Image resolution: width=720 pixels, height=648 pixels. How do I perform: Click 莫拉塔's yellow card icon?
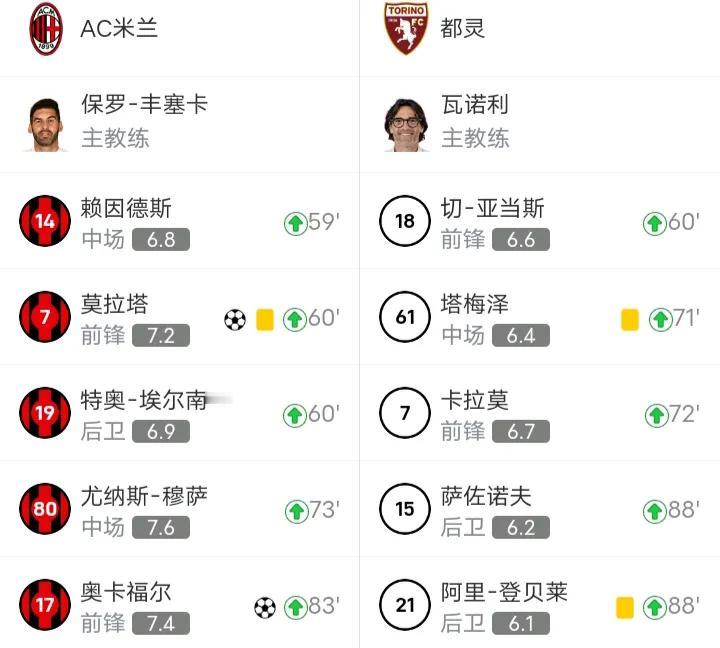coord(265,320)
